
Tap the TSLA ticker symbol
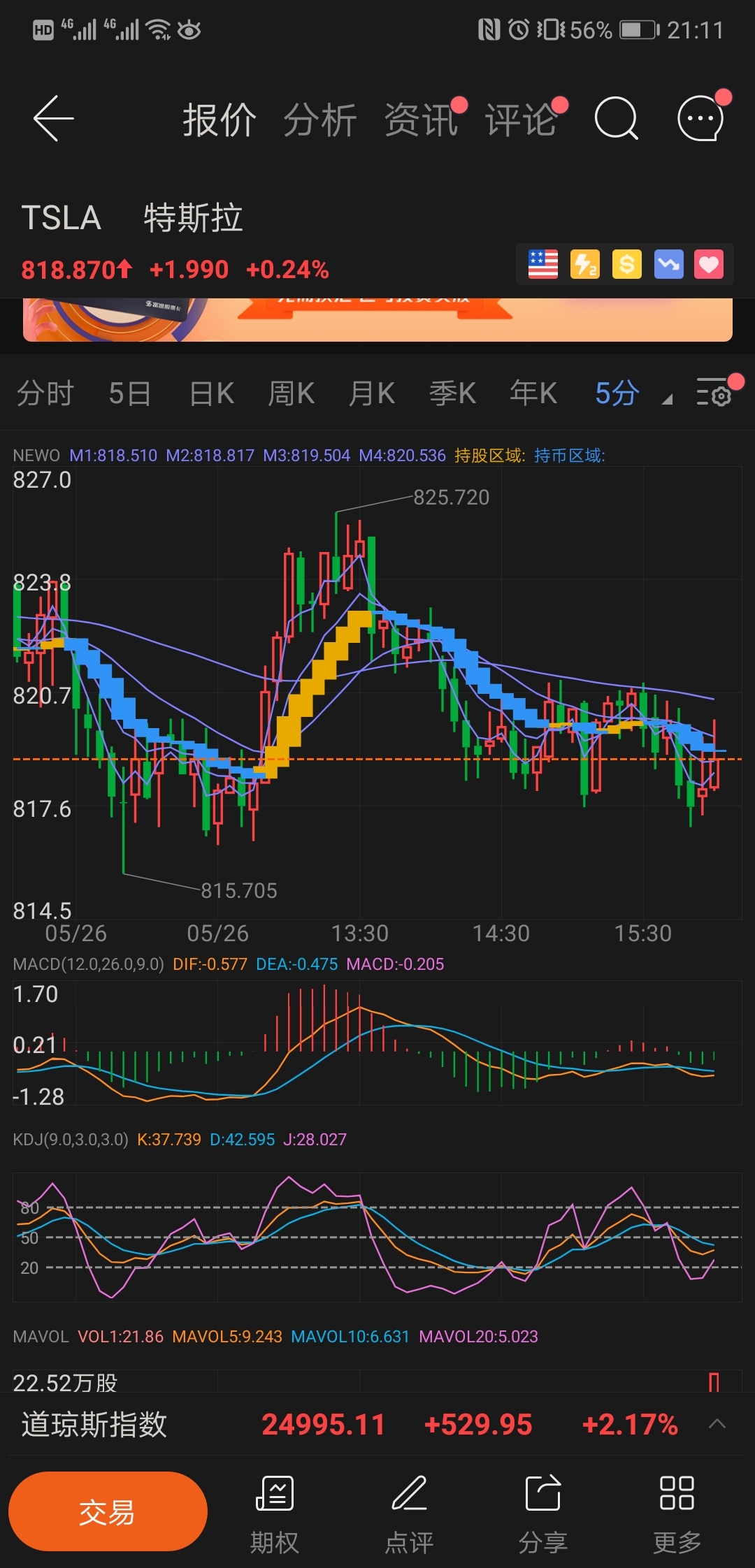click(62, 217)
